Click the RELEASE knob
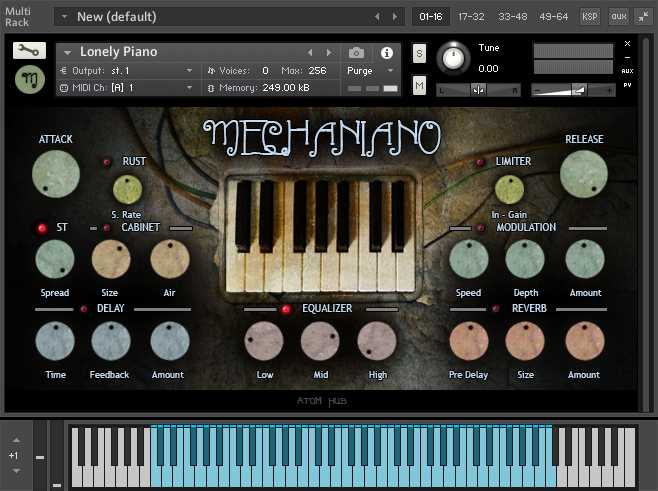 584,174
